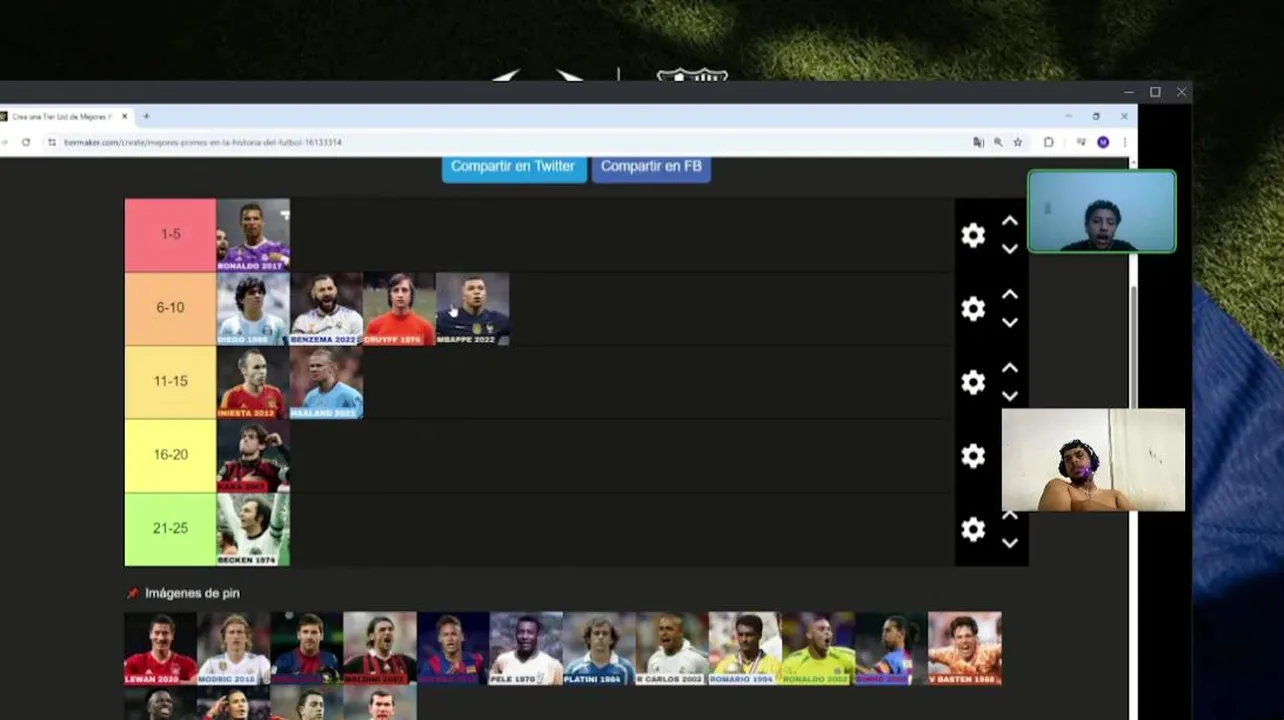Select the Diego 1986 image

[253, 309]
